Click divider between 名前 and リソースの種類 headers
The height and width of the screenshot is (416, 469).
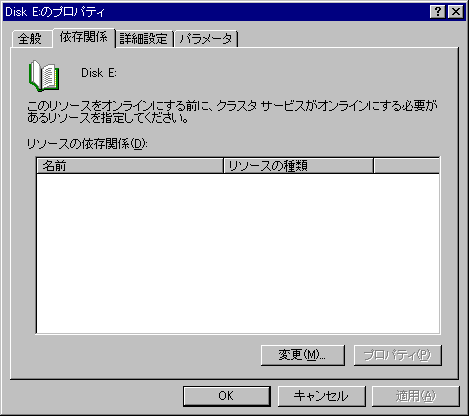(223, 166)
